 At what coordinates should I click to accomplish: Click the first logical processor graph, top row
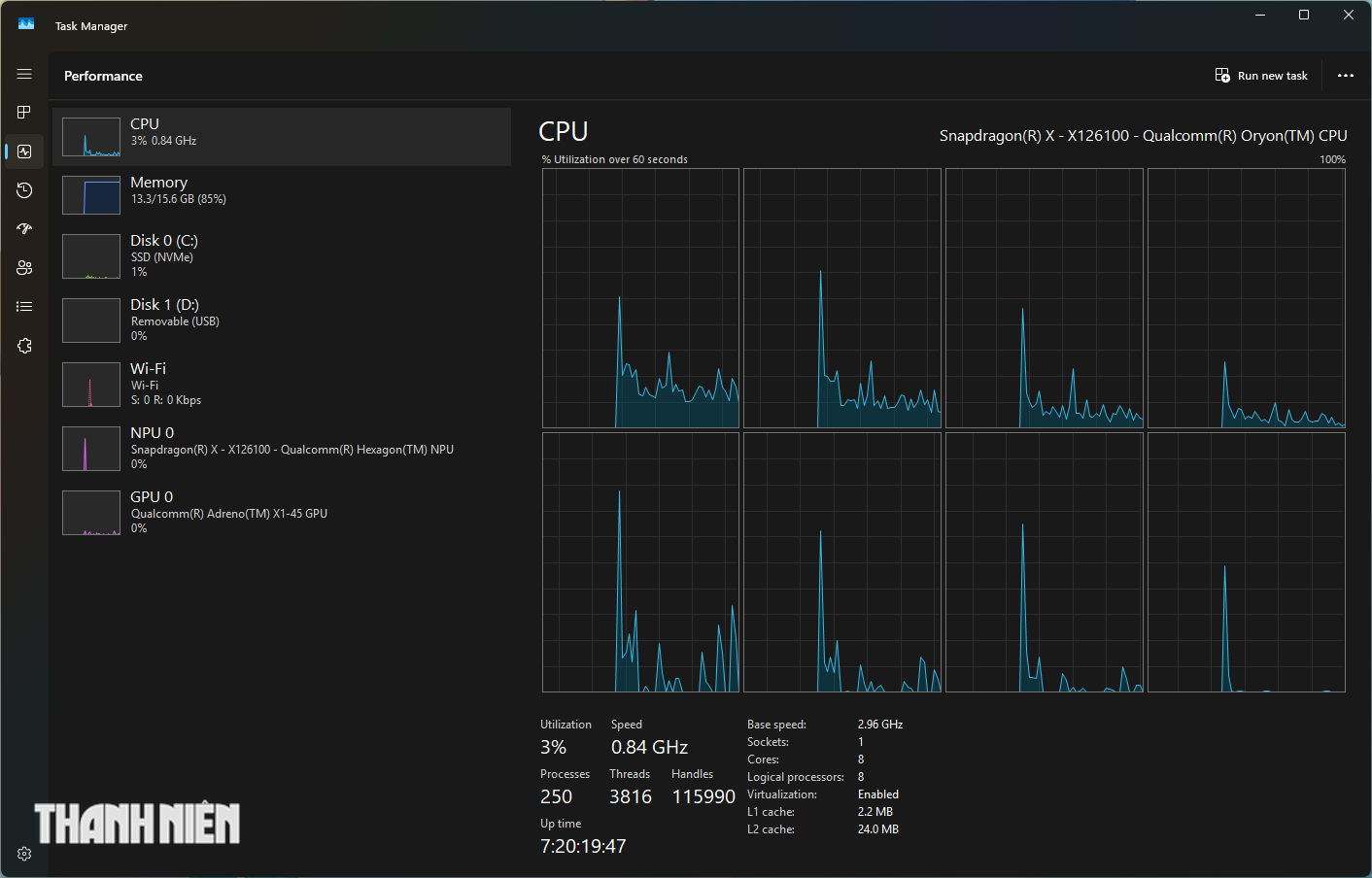click(640, 298)
